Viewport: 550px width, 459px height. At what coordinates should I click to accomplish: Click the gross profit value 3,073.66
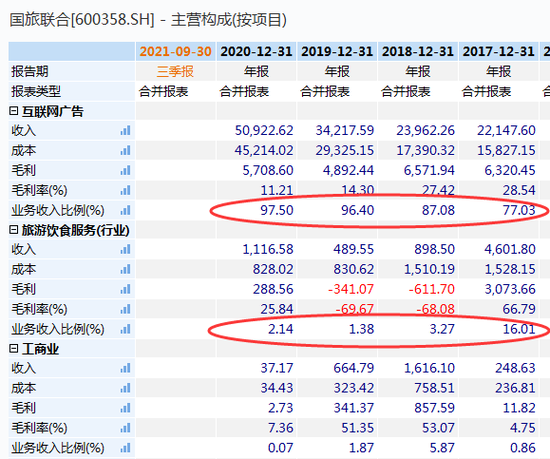pos(510,289)
